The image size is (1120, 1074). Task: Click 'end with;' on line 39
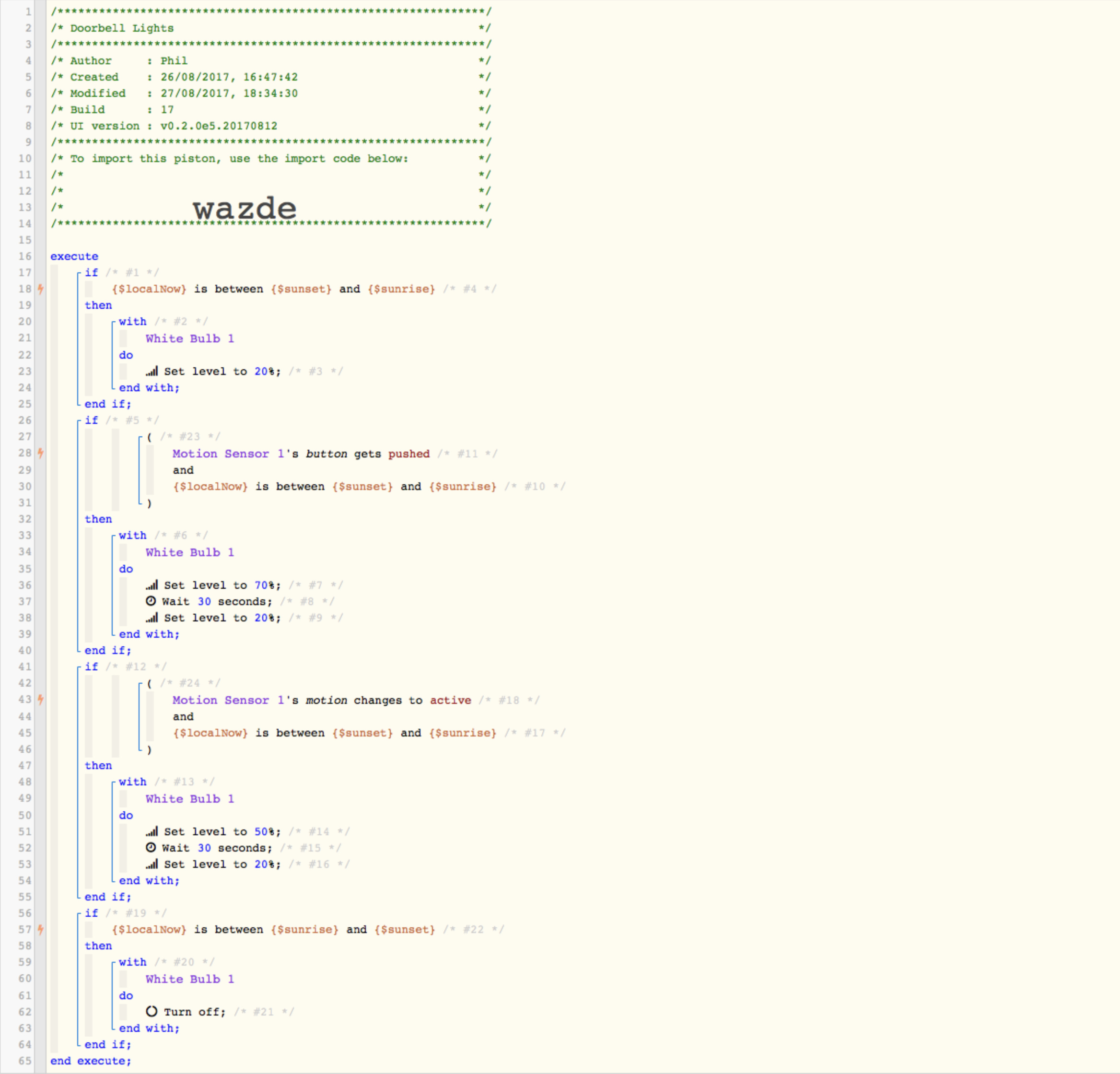click(x=149, y=634)
